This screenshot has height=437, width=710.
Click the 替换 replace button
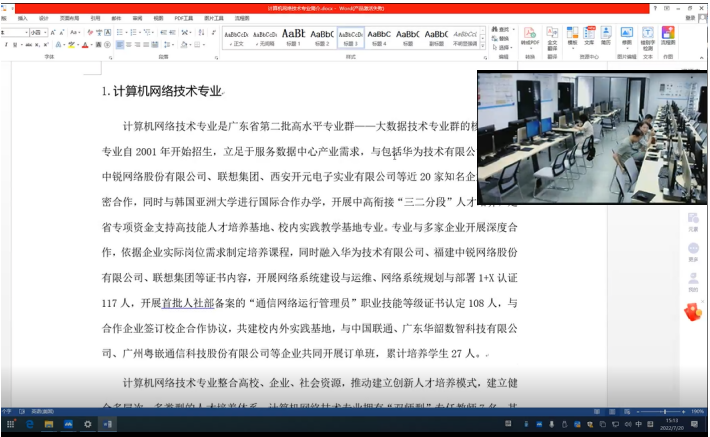click(502, 38)
